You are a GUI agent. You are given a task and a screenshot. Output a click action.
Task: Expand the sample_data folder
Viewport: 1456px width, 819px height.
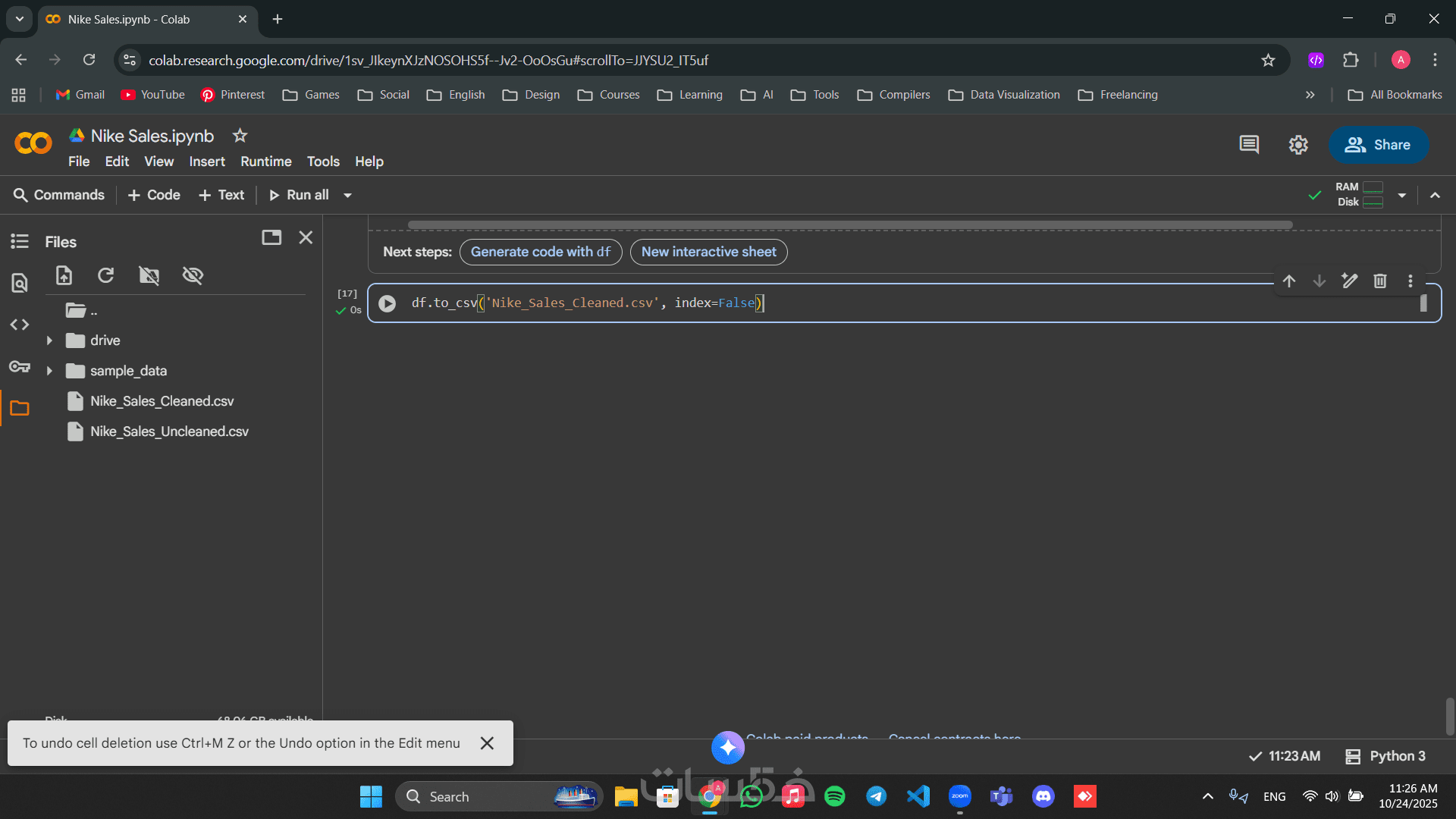click(49, 371)
